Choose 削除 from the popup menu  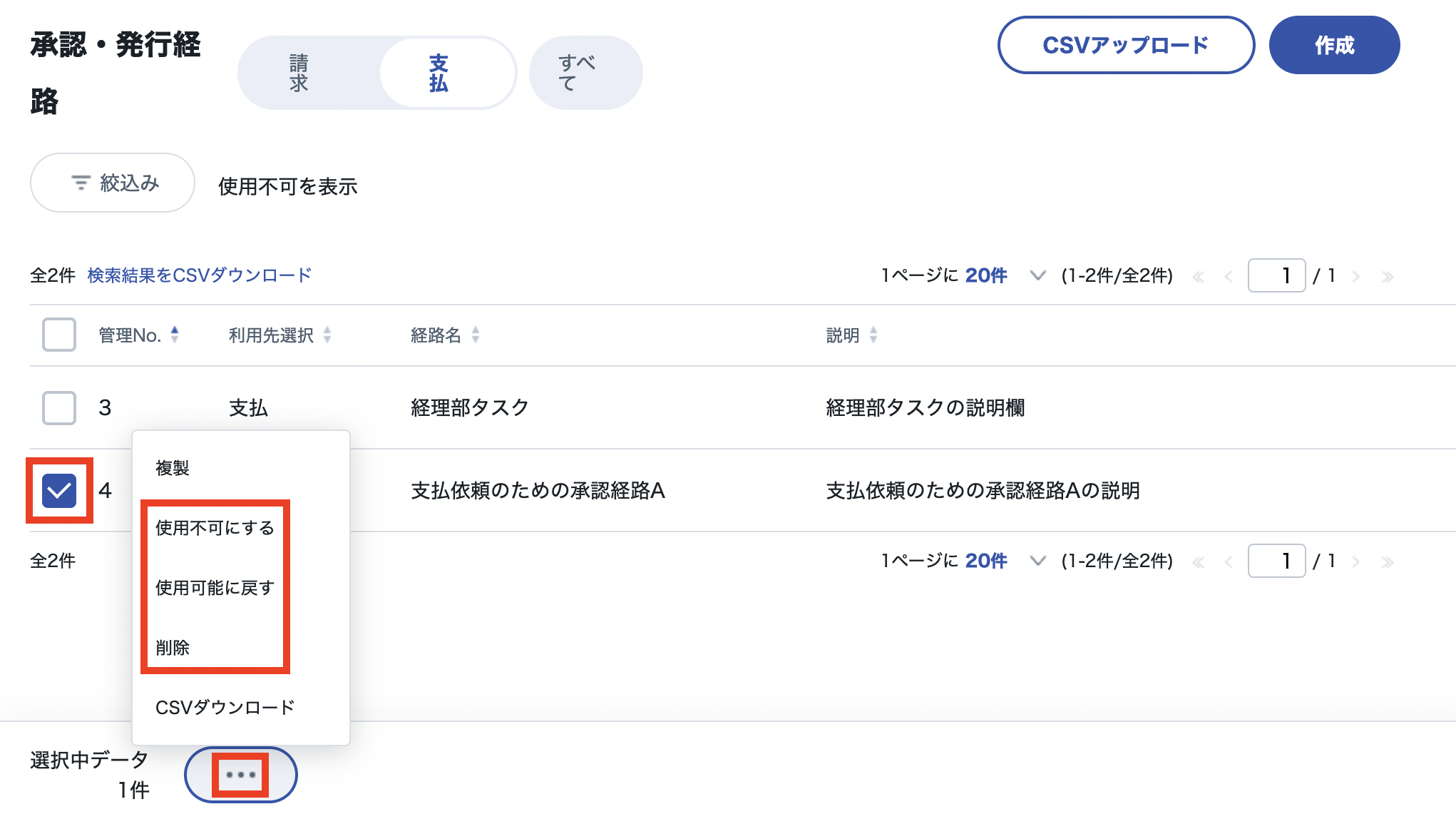click(x=241, y=648)
